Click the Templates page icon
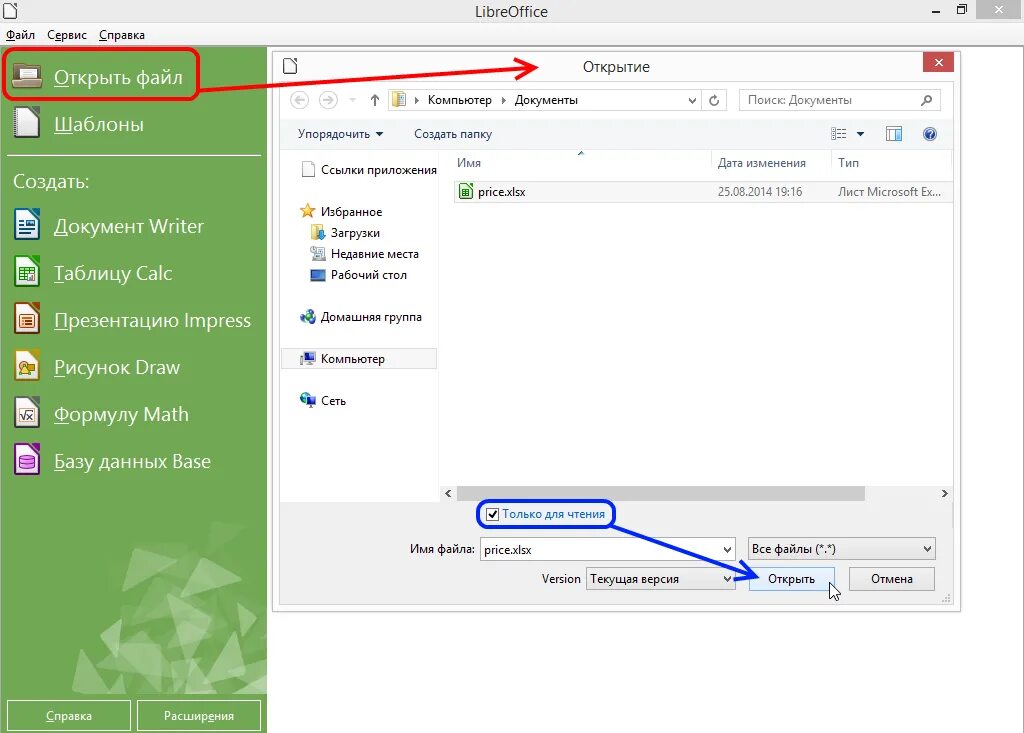This screenshot has height=733, width=1024. pyautogui.click(x=27, y=123)
